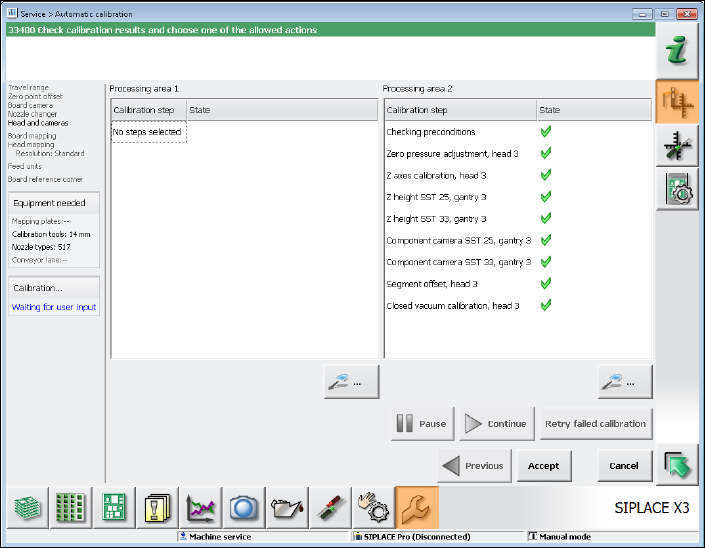705x548 pixels.
Task: Select 'Component camera SST 33, gantry 3' row
Action: coord(518,262)
